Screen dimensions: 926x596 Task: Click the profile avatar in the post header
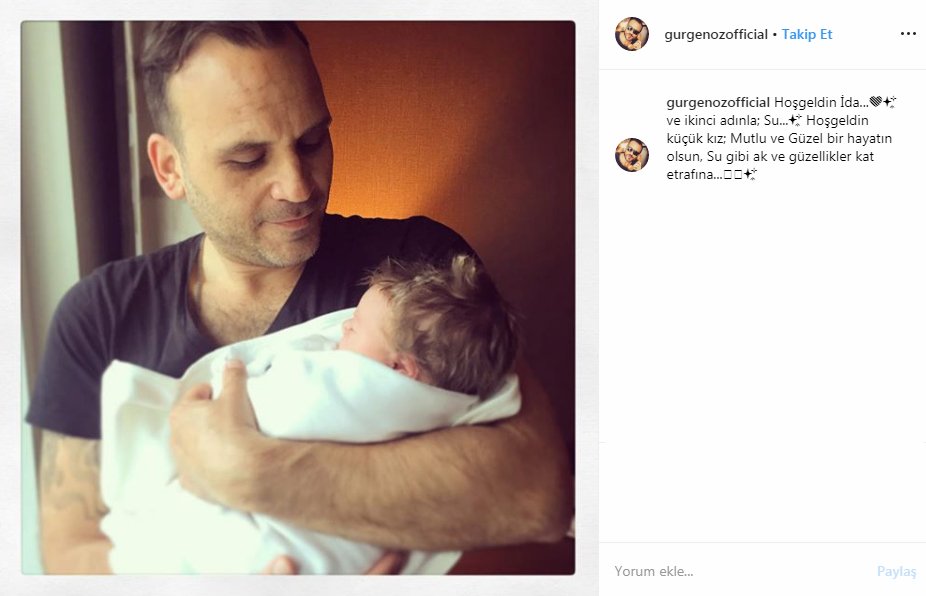click(632, 34)
